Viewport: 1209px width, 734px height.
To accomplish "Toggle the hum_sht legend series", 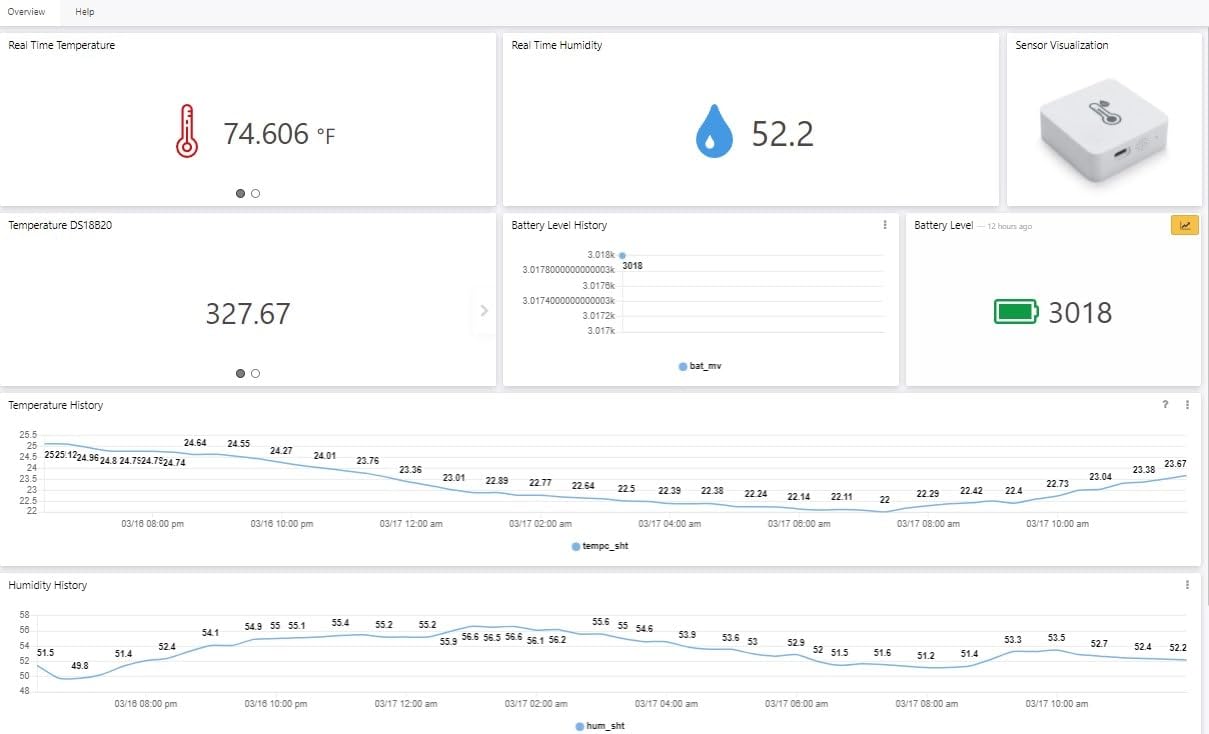I will [600, 726].
